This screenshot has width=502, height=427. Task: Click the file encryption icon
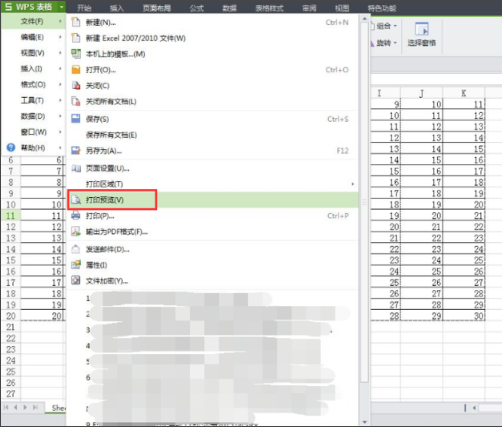tap(76, 281)
